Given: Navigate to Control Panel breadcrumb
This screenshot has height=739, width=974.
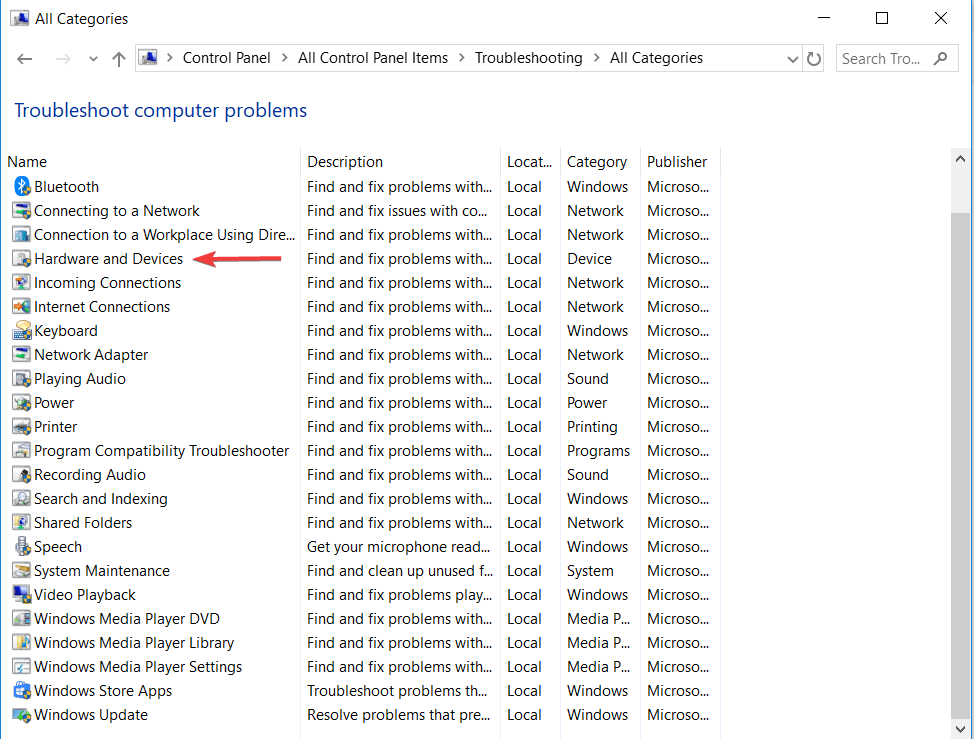Looking at the screenshot, I should coord(226,58).
